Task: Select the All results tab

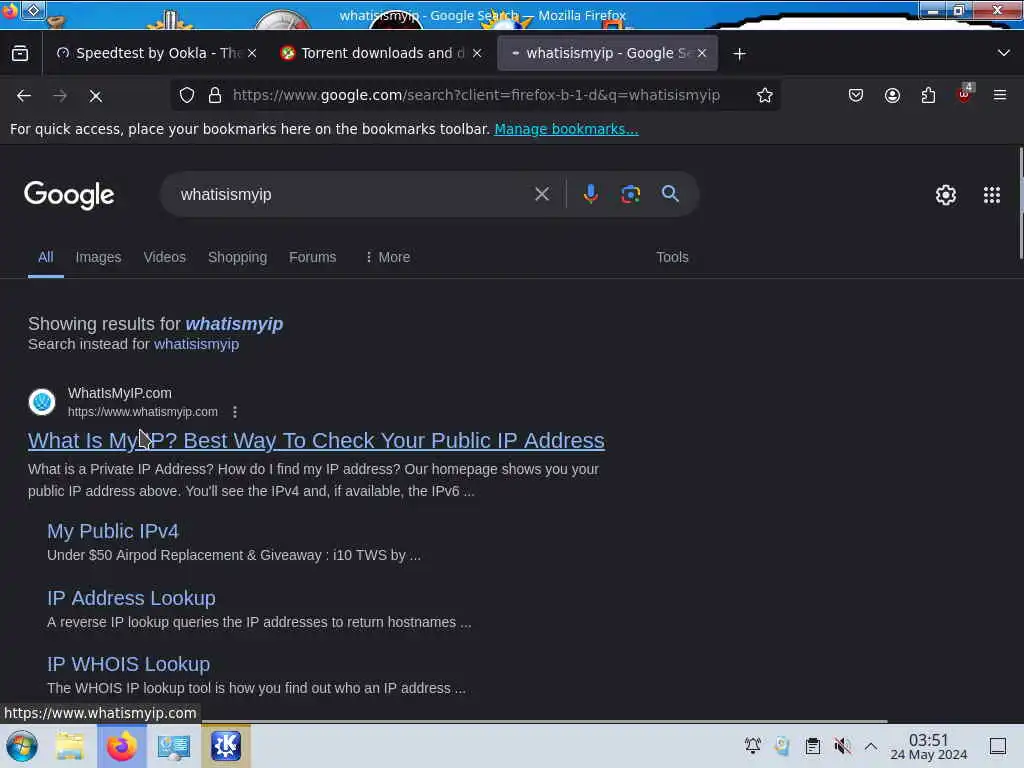Action: pos(45,257)
